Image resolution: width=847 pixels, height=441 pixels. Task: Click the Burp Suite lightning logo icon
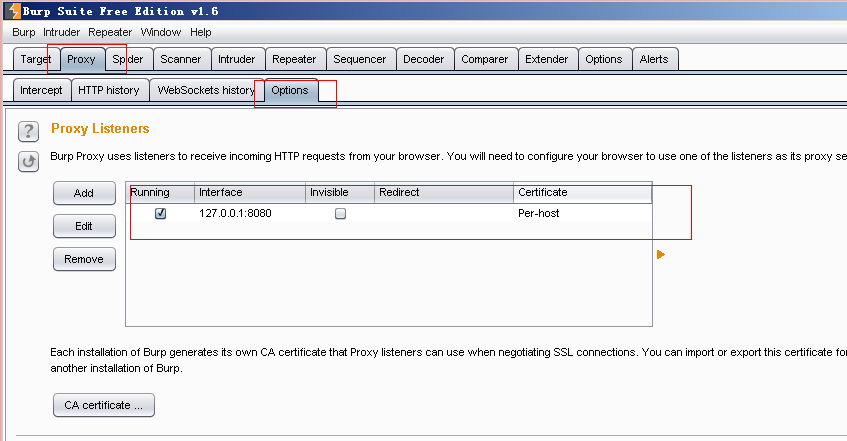[15, 10]
